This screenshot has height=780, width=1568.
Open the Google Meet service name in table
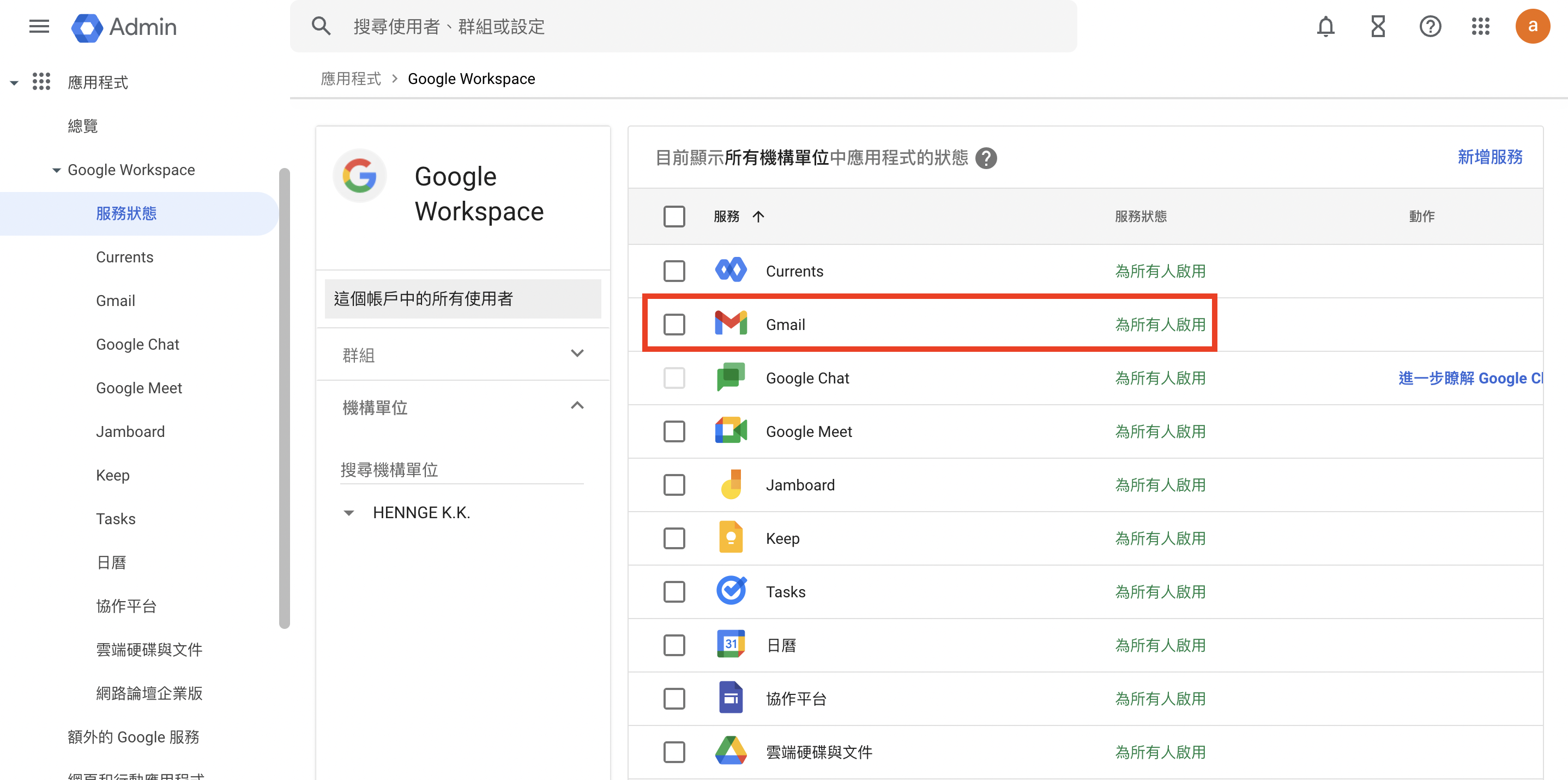point(809,431)
